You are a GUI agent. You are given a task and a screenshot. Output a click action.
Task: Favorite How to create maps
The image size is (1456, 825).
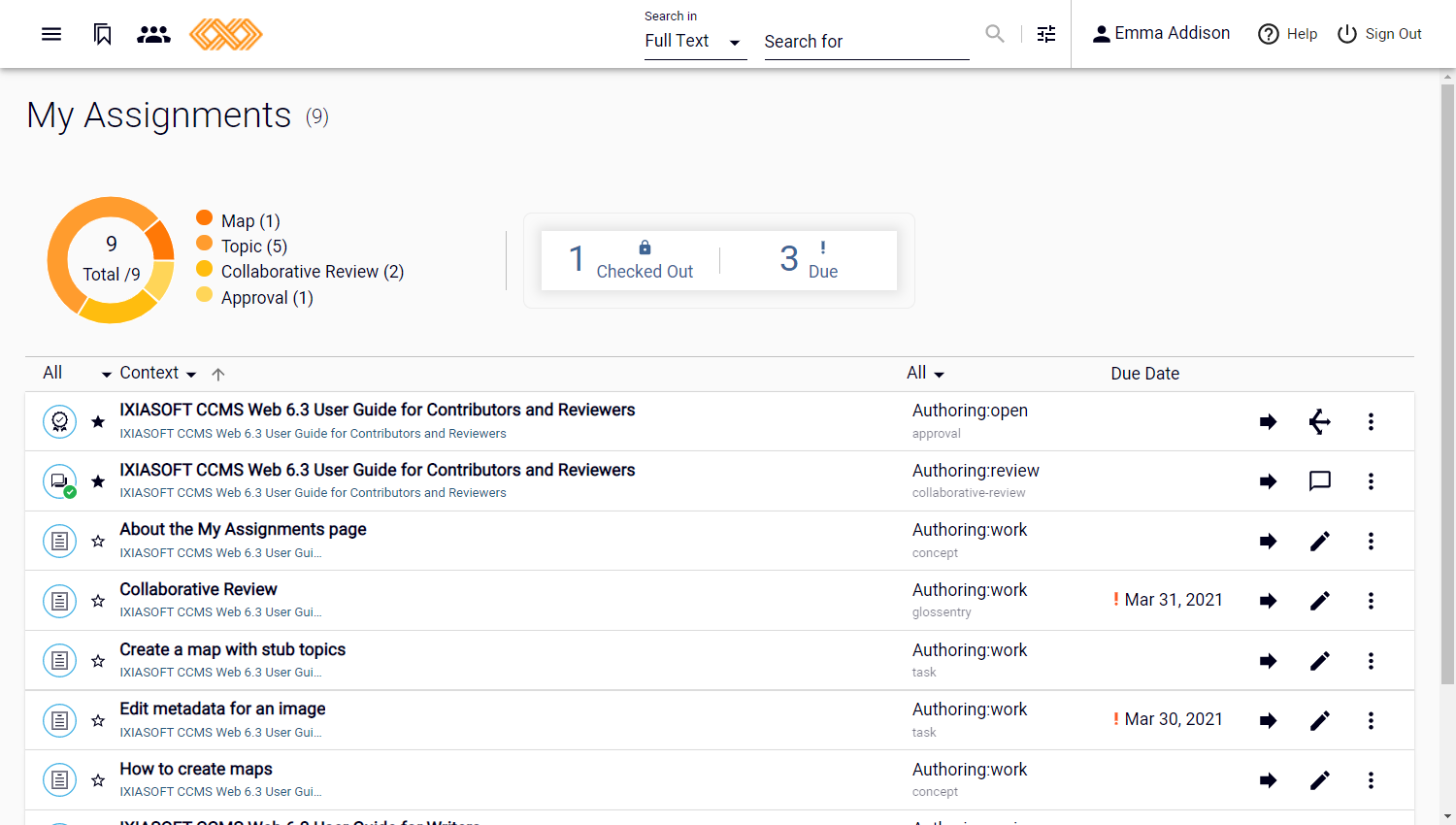point(98,780)
